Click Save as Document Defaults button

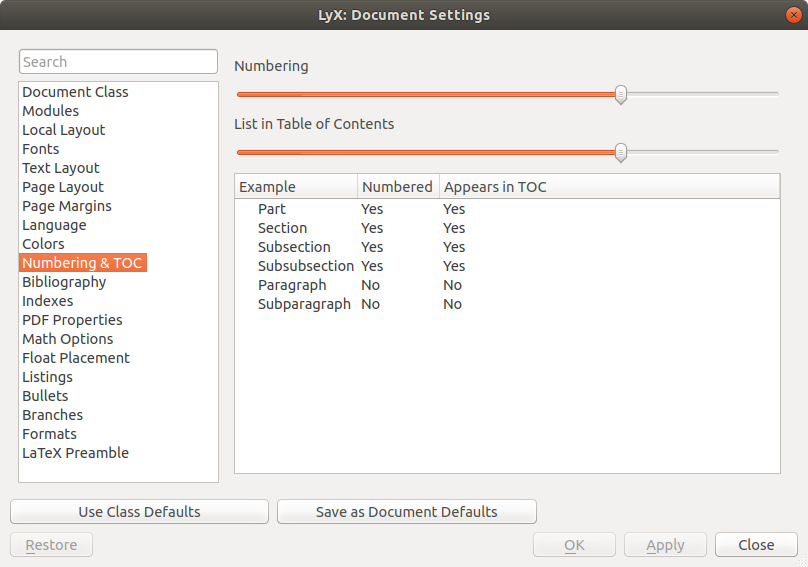[406, 512]
